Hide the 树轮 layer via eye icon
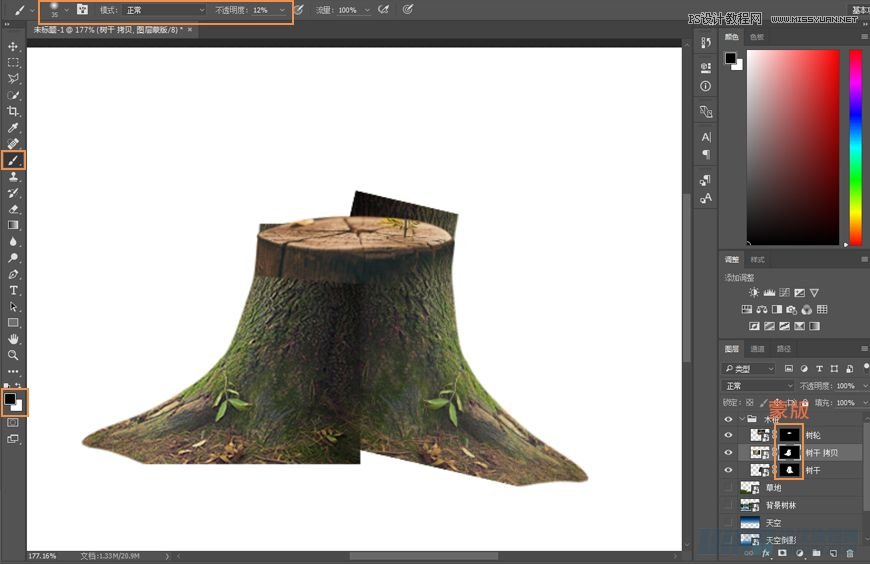The width and height of the screenshot is (870, 565). [x=728, y=435]
